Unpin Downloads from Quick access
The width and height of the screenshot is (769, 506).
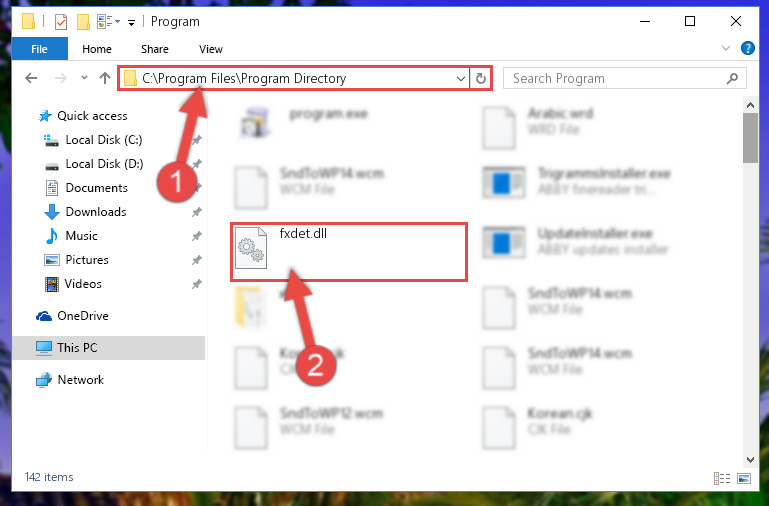tap(197, 212)
